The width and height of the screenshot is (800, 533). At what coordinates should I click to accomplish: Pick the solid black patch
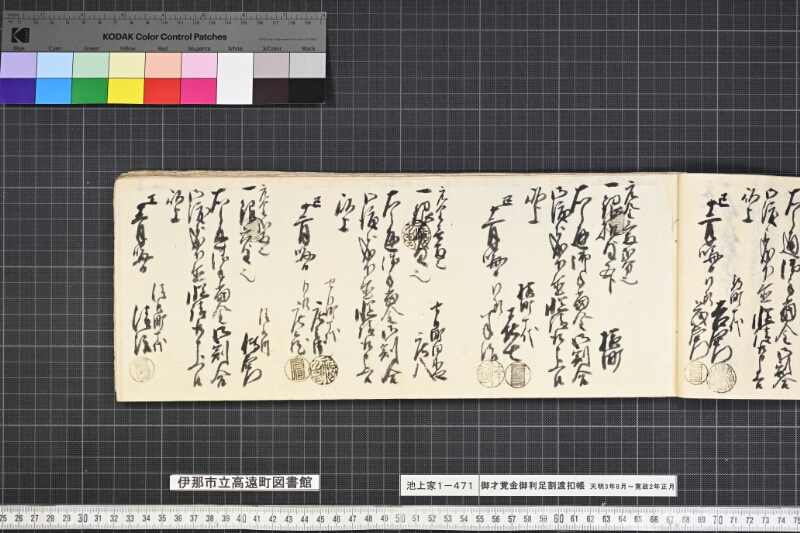tap(307, 91)
